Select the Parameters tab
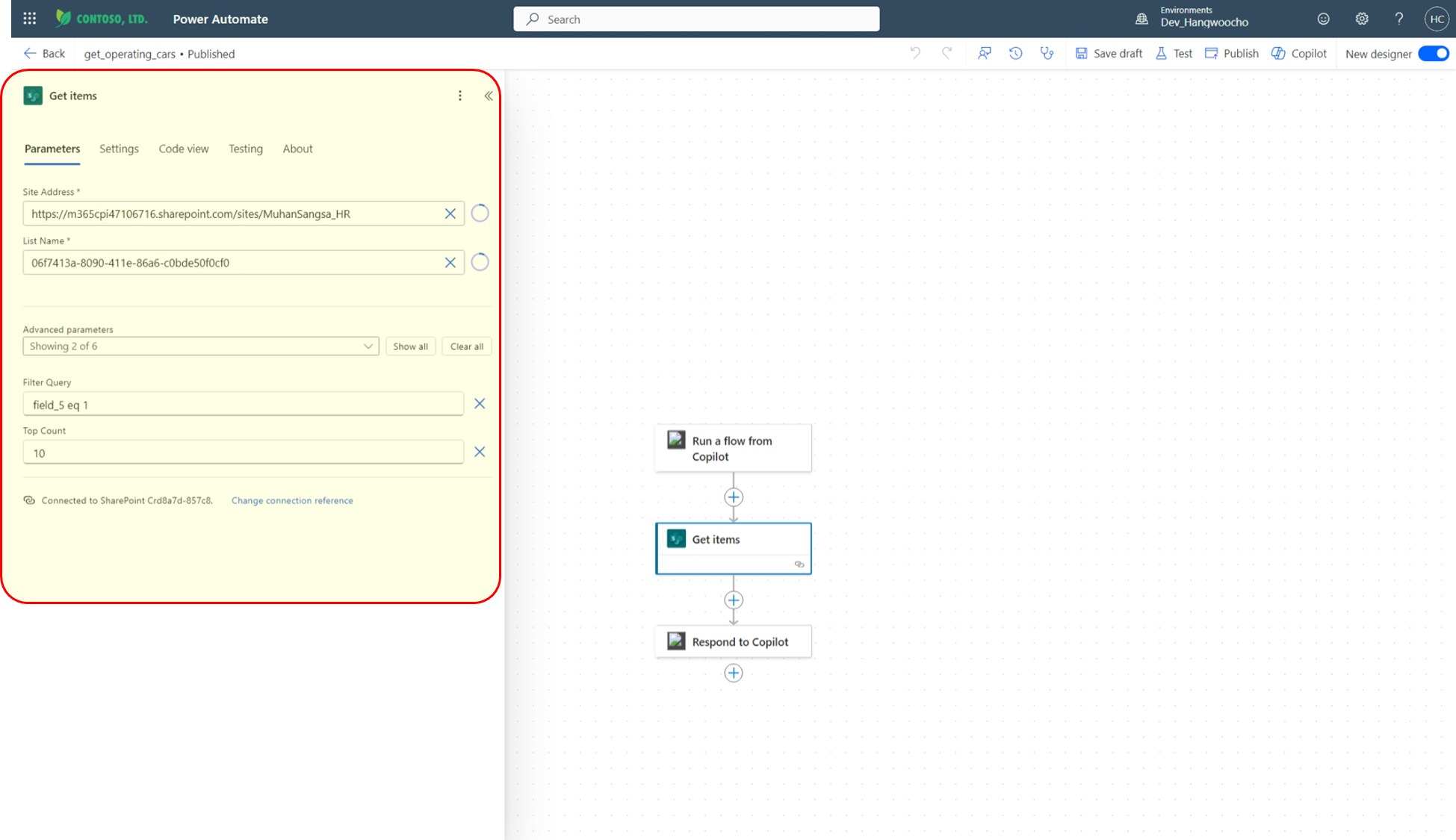Image resolution: width=1456 pixels, height=840 pixels. coord(52,149)
